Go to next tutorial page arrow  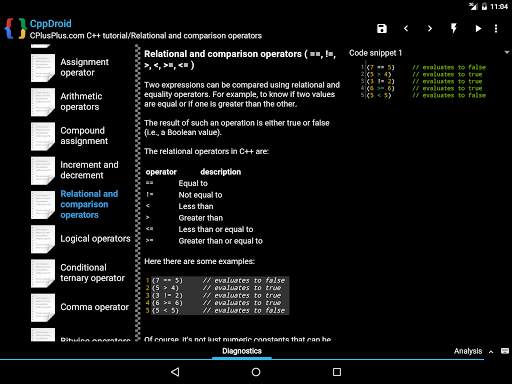coord(430,29)
